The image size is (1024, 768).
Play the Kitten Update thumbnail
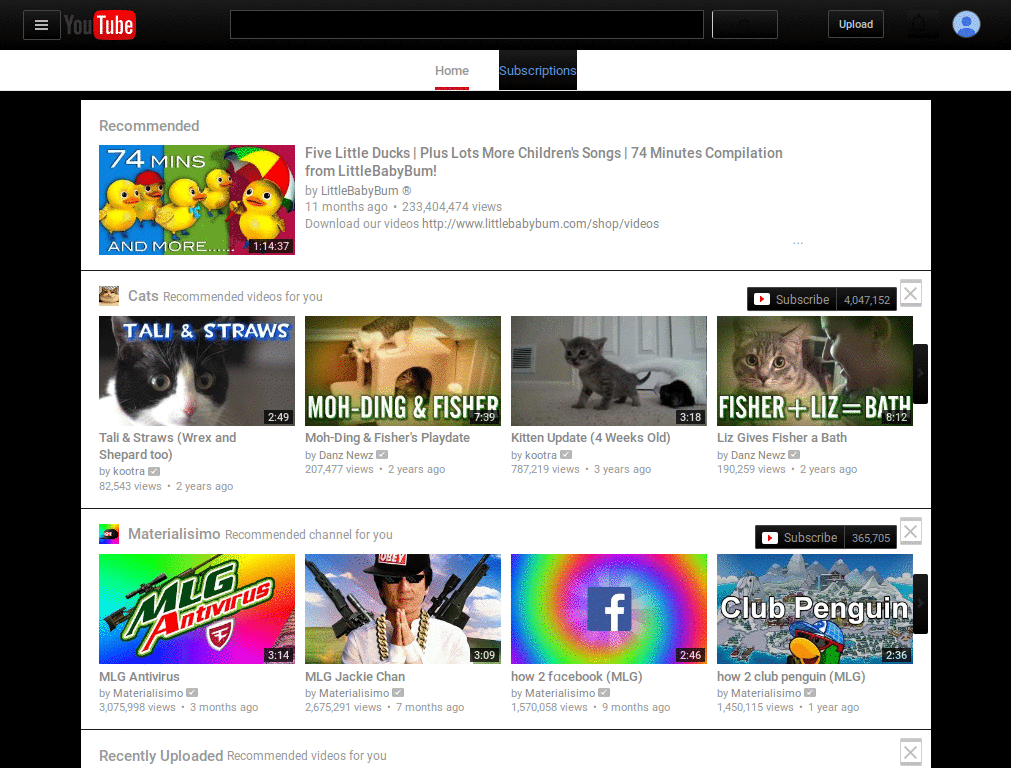point(609,371)
